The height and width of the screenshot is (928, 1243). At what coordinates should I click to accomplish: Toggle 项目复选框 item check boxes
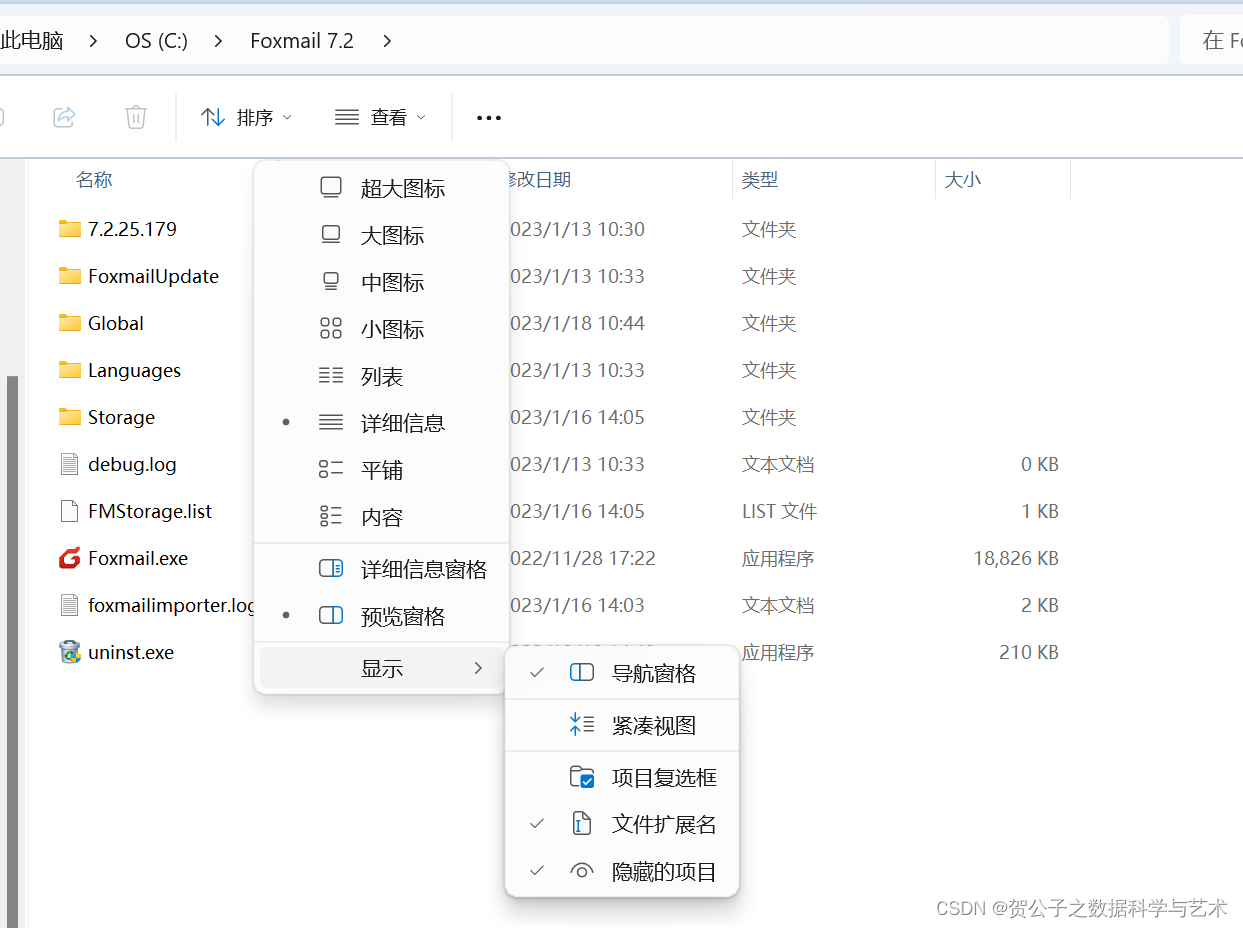(622, 777)
